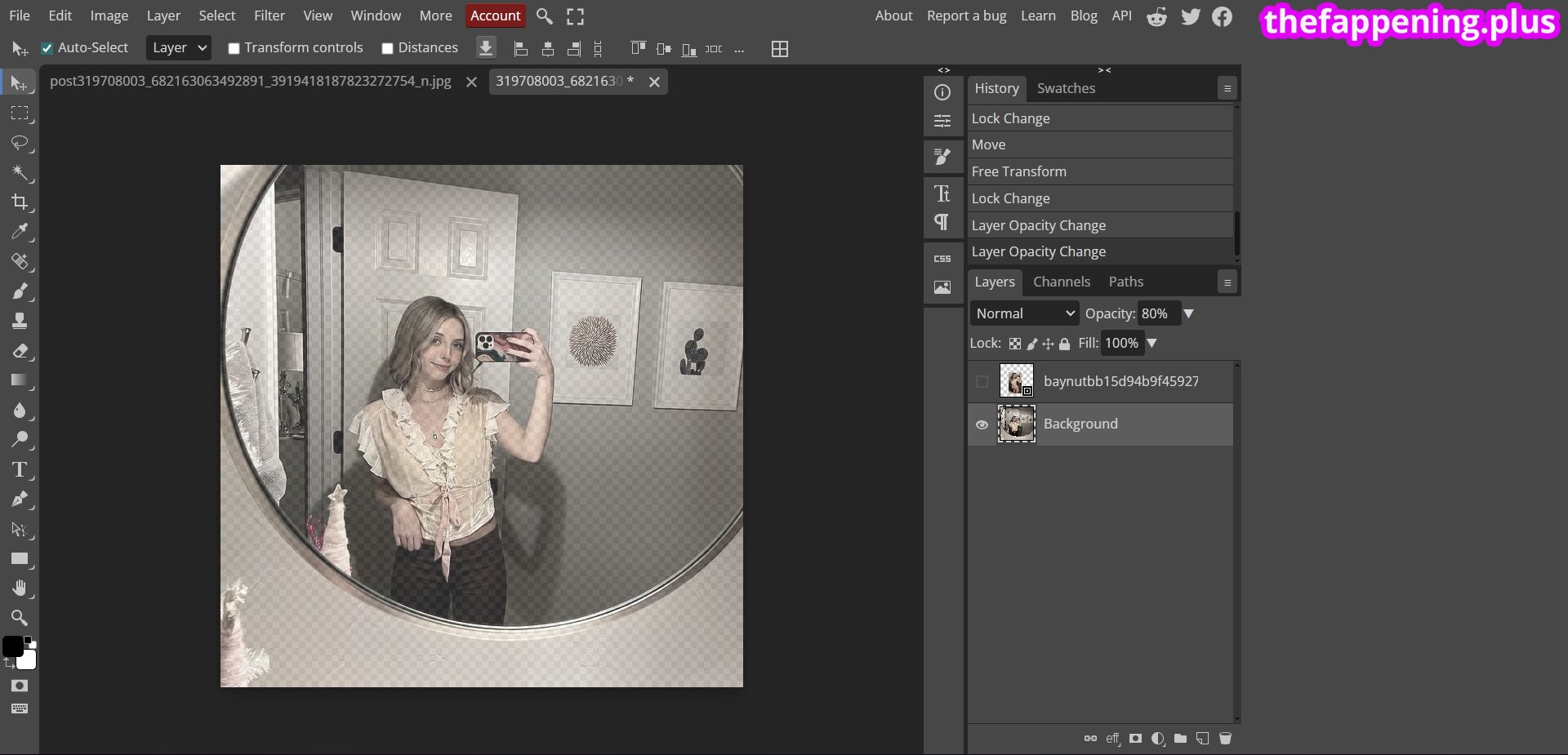Choose the Hand tool
This screenshot has height=755, width=1568.
[x=20, y=588]
